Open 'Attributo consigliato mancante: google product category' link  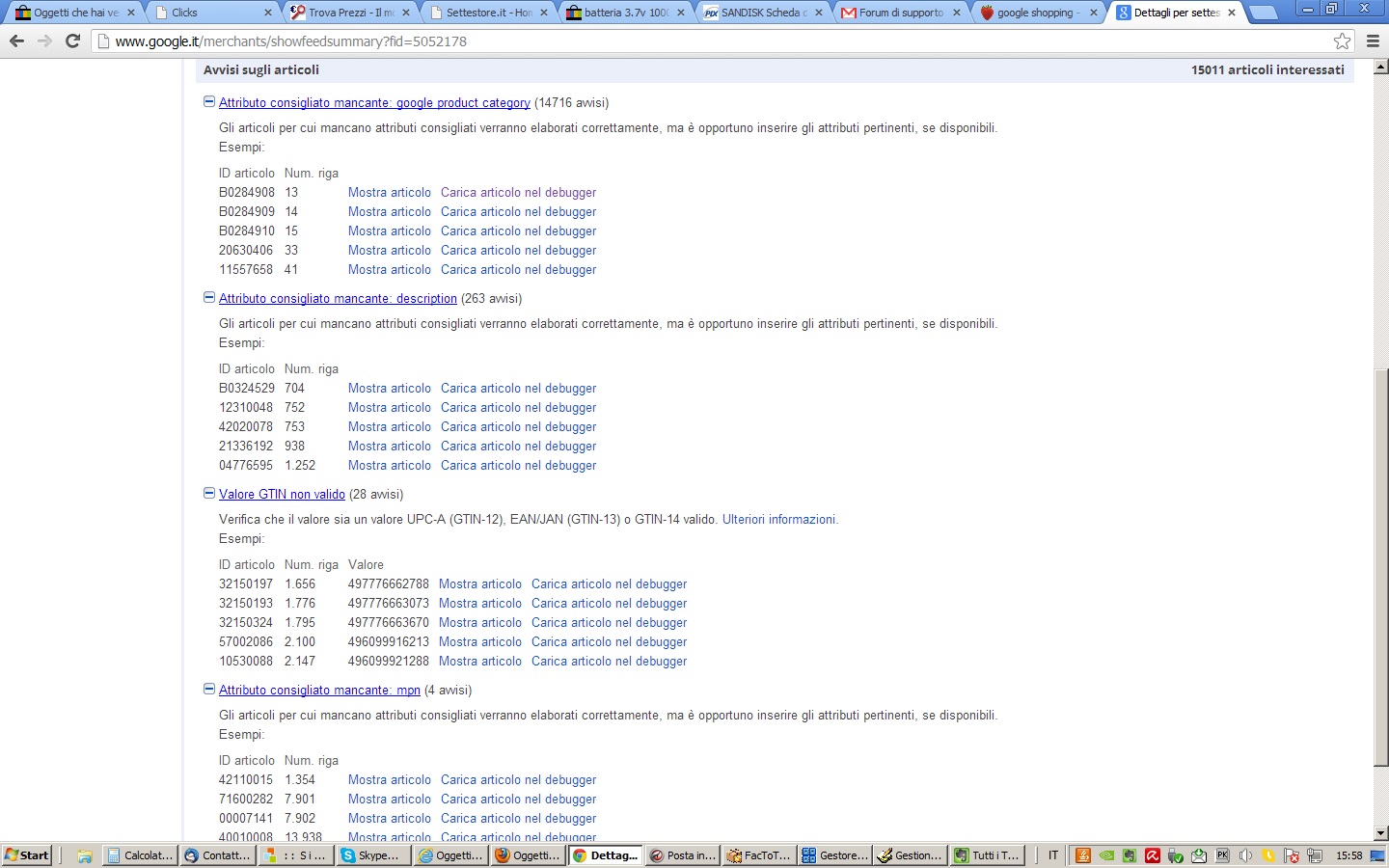coord(374,103)
